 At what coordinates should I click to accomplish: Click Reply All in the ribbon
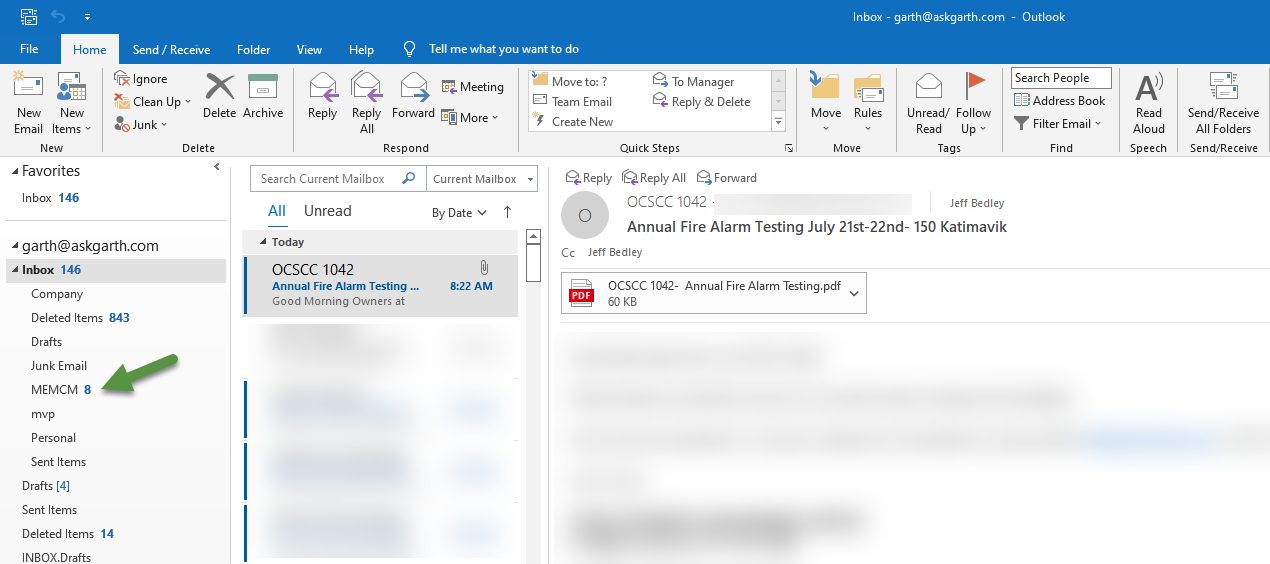coord(366,103)
